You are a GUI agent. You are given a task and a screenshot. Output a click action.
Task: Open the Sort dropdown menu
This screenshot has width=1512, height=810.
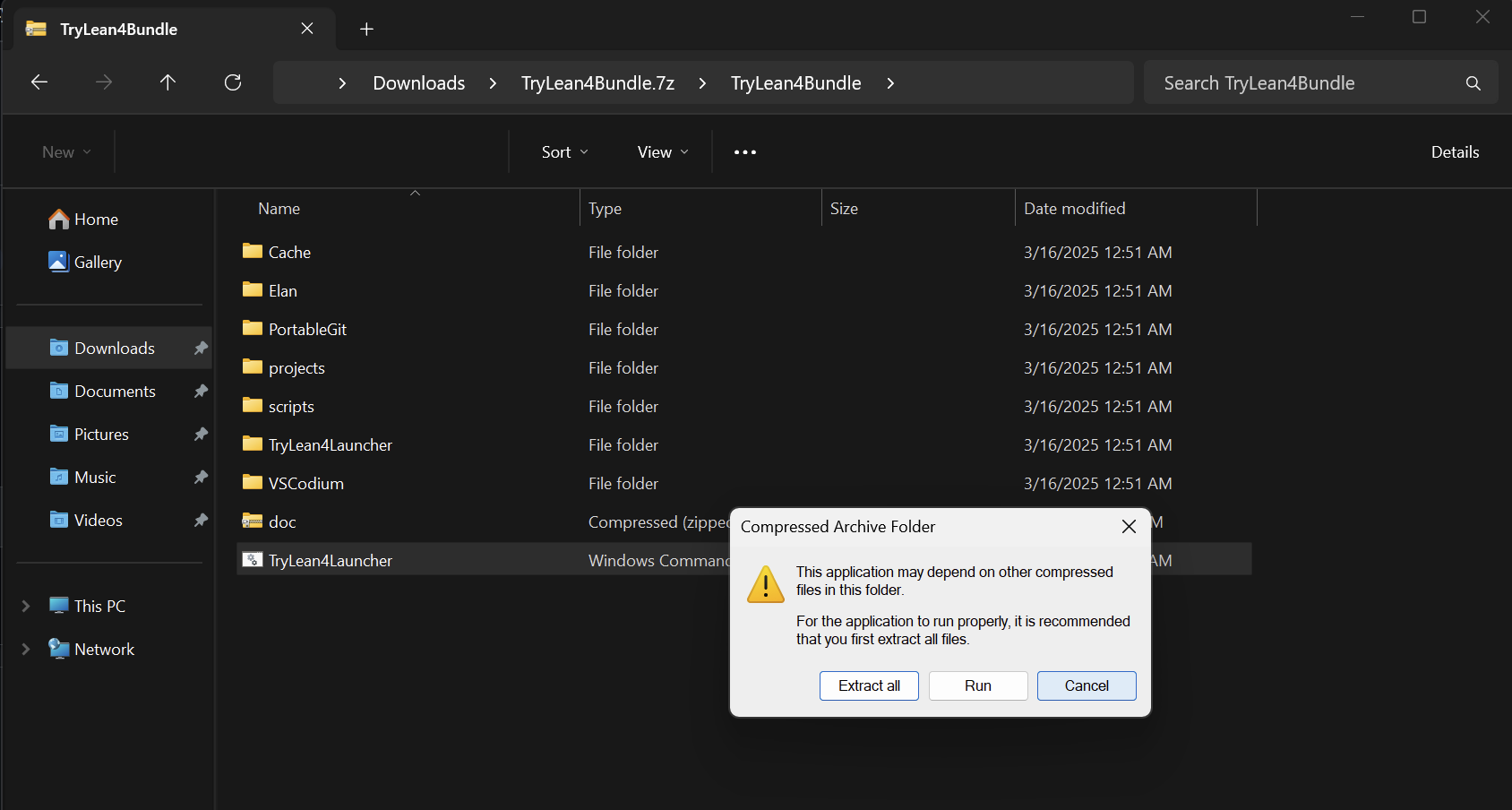click(565, 152)
